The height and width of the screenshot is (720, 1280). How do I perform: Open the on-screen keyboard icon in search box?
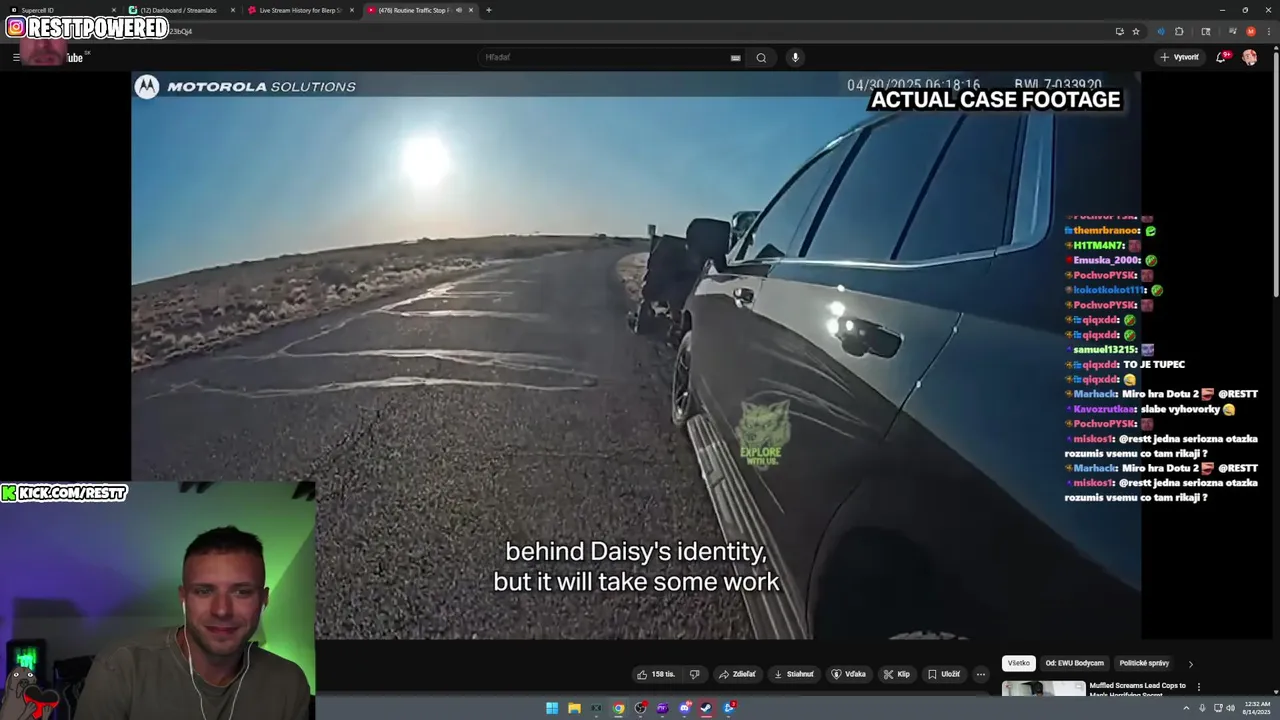point(736,57)
